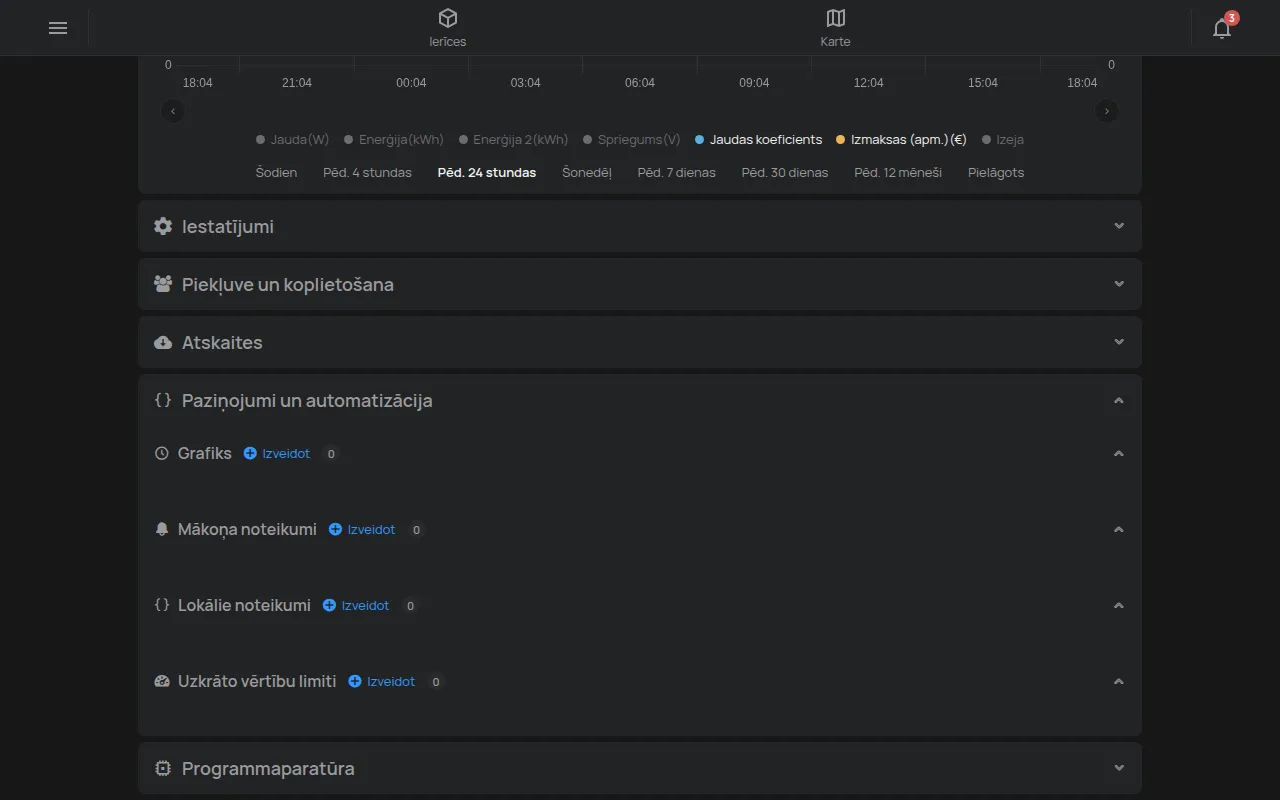Open the Karte map view
This screenshot has height=800, width=1280.
(835, 28)
